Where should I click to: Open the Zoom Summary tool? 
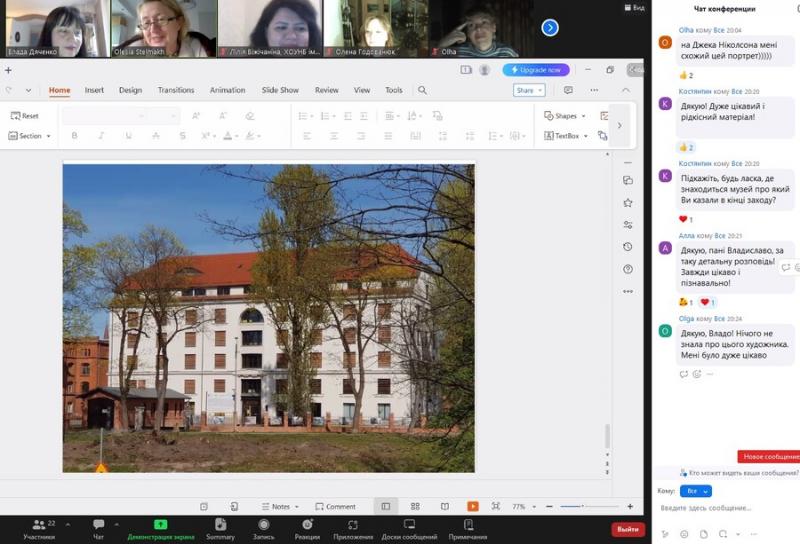pos(220,529)
